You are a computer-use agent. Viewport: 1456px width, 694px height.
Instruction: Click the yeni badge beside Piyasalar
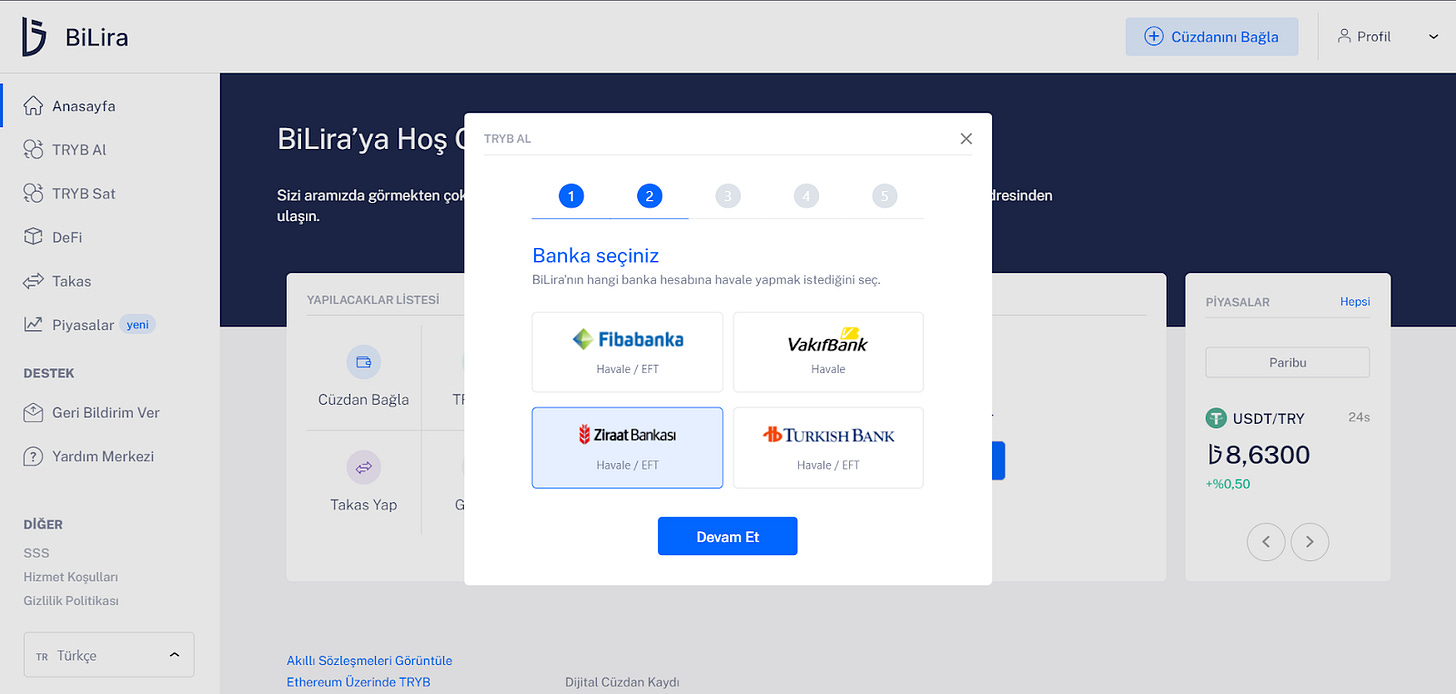point(137,325)
